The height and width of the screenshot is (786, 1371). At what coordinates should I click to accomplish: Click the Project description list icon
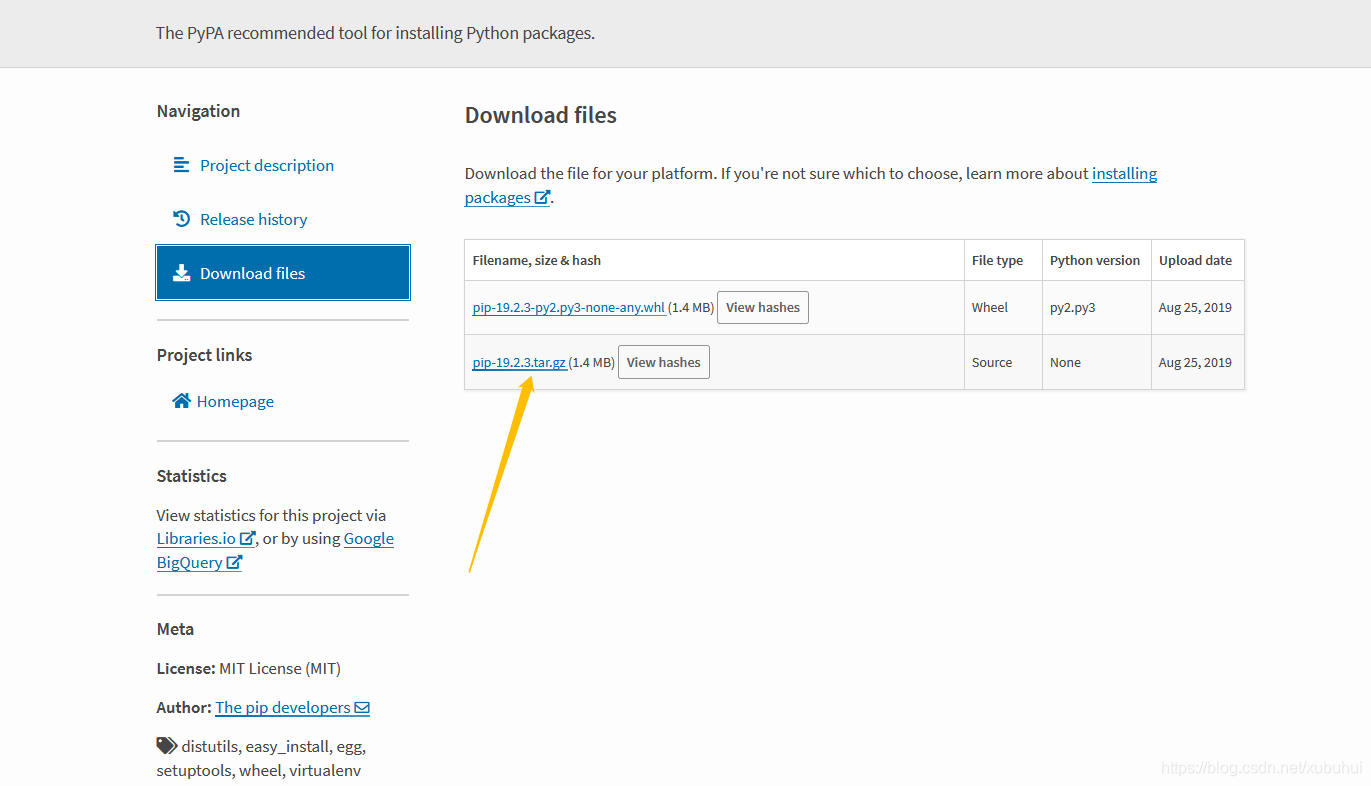(x=181, y=165)
